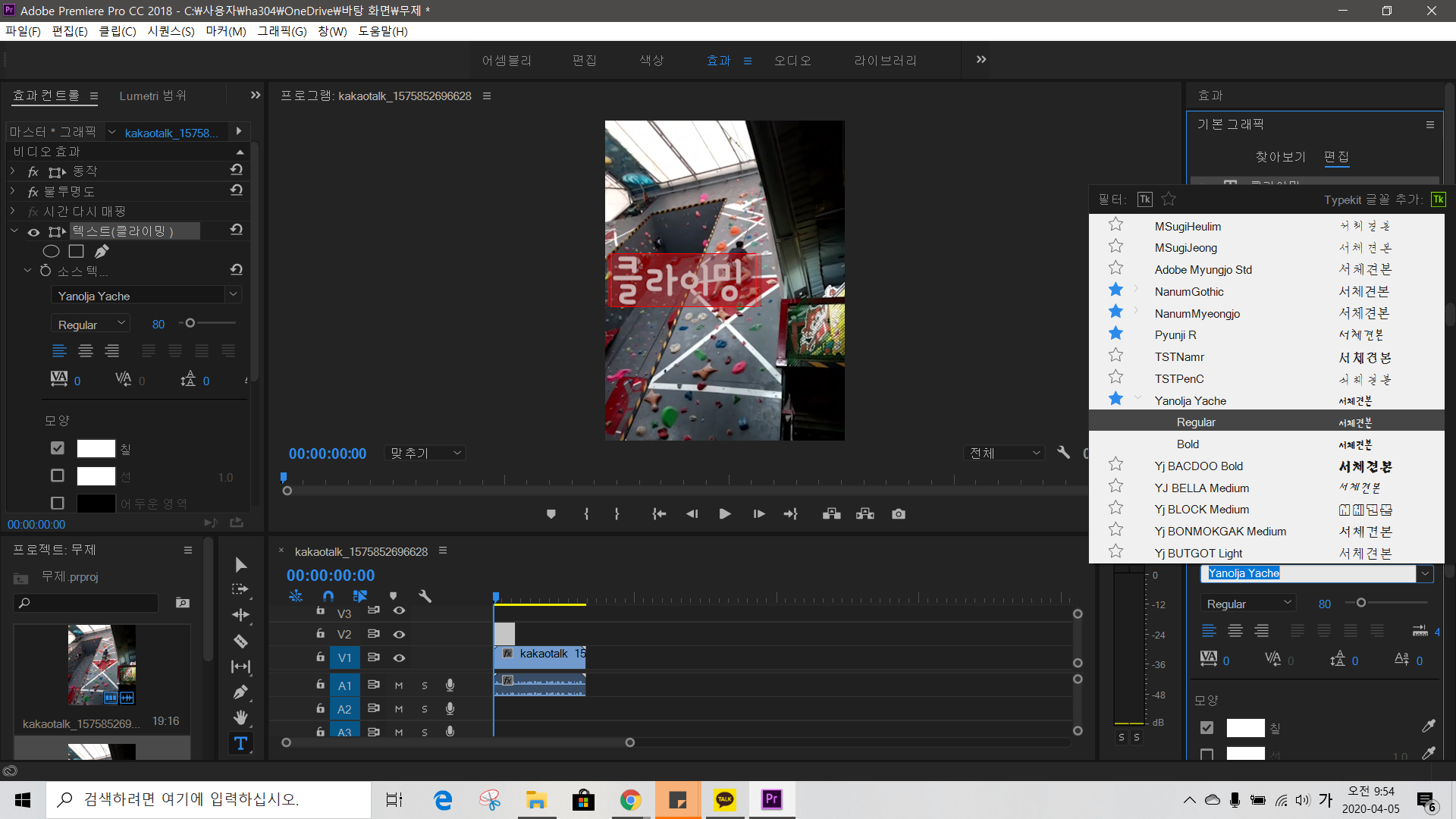This screenshot has height=819, width=1456.
Task: Open the 시퀀스(S) menu
Action: 171,31
